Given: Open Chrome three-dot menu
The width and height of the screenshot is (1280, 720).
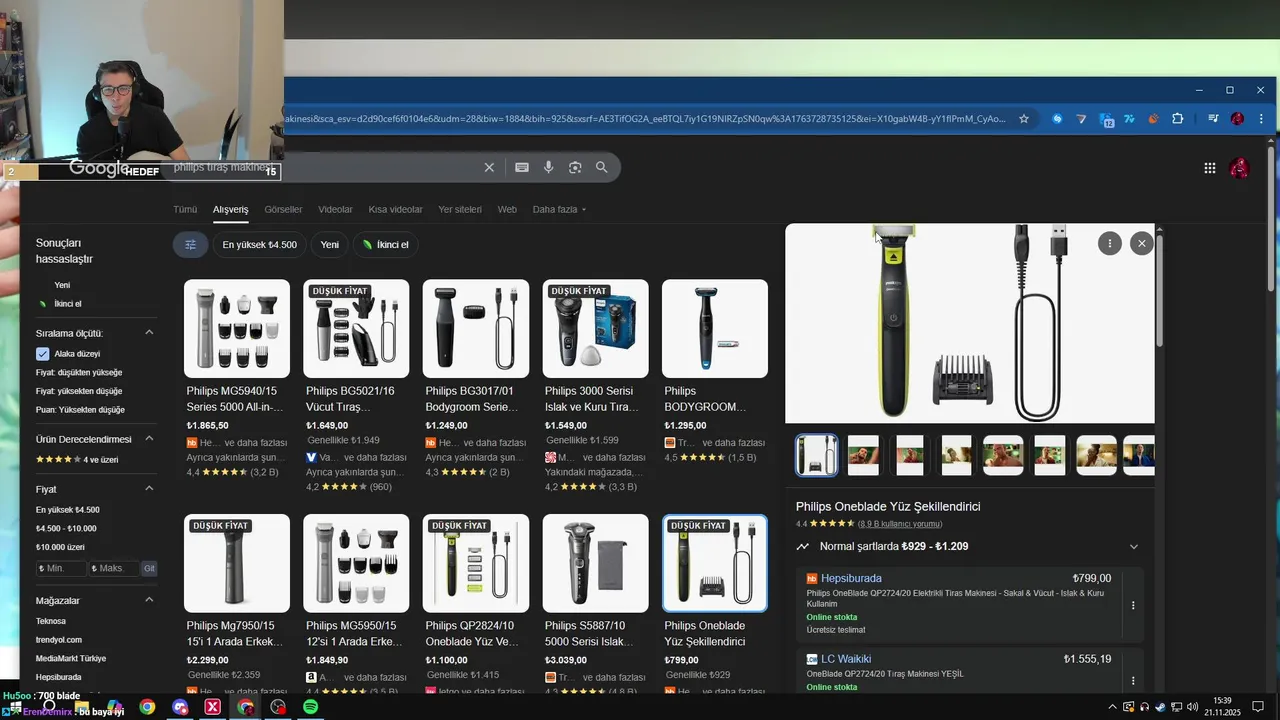Looking at the screenshot, I should point(1260,119).
